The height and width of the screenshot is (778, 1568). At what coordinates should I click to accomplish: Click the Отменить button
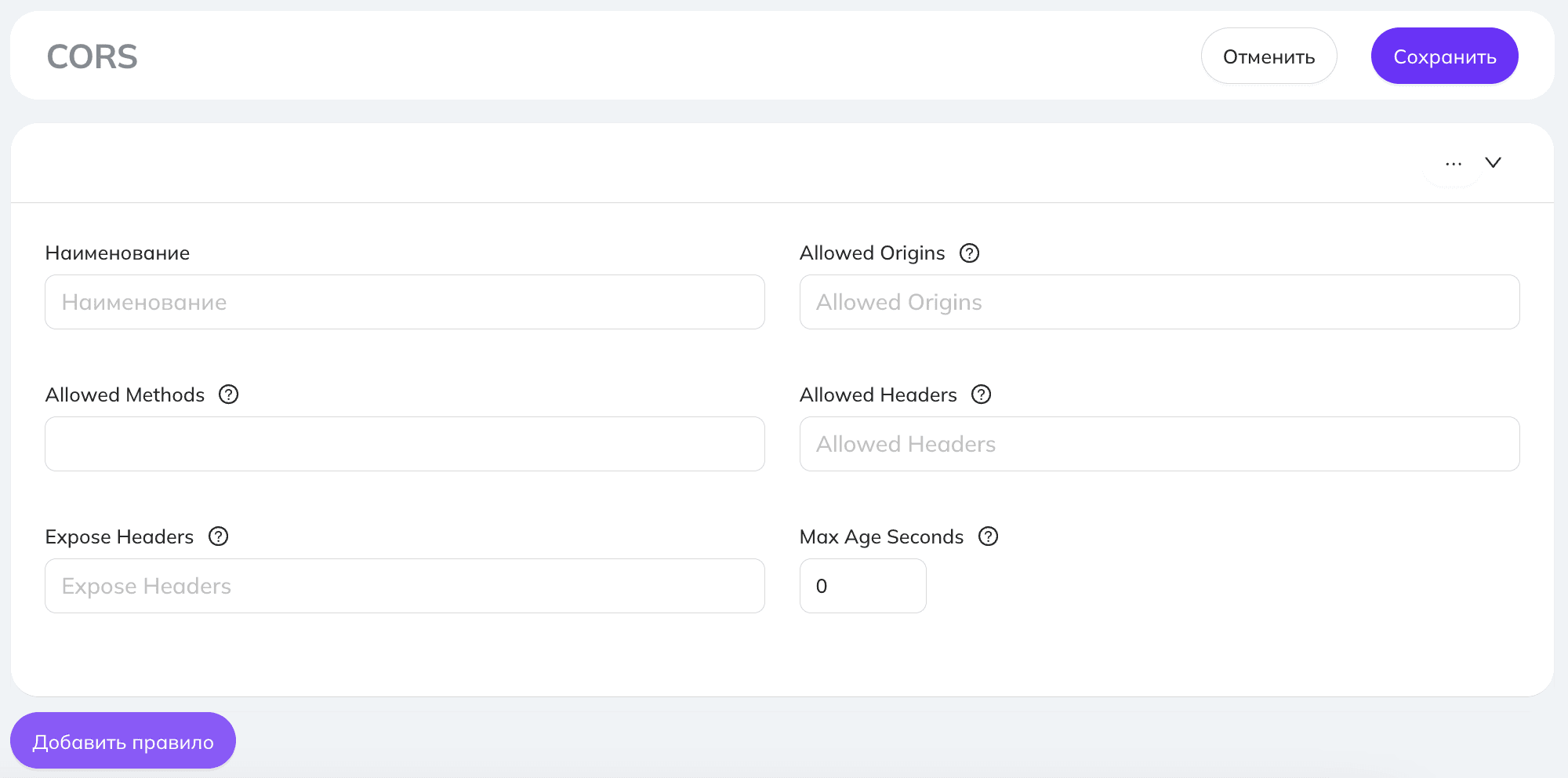tap(1269, 56)
